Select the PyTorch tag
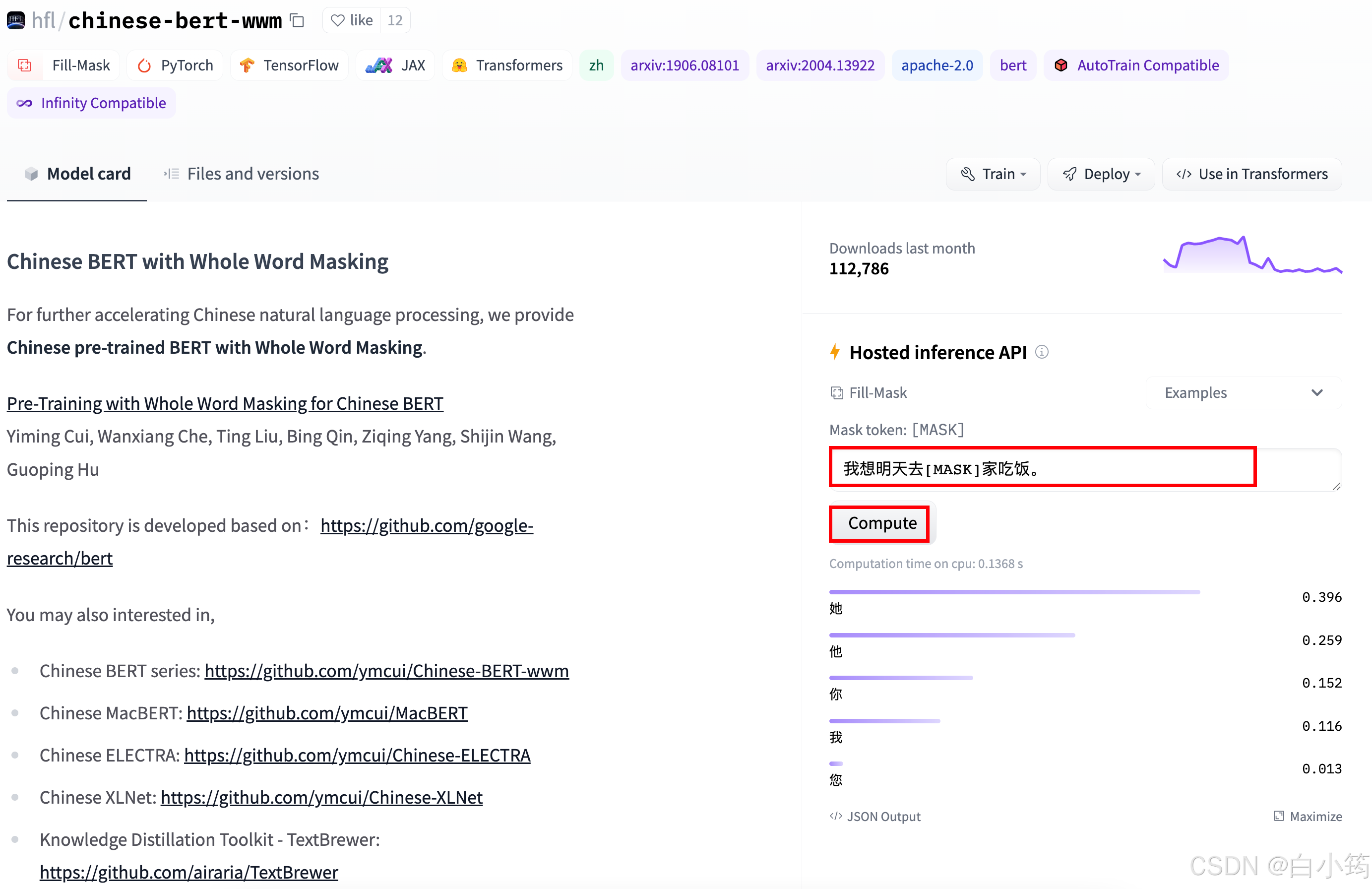The height and width of the screenshot is (889, 1372). click(x=175, y=65)
